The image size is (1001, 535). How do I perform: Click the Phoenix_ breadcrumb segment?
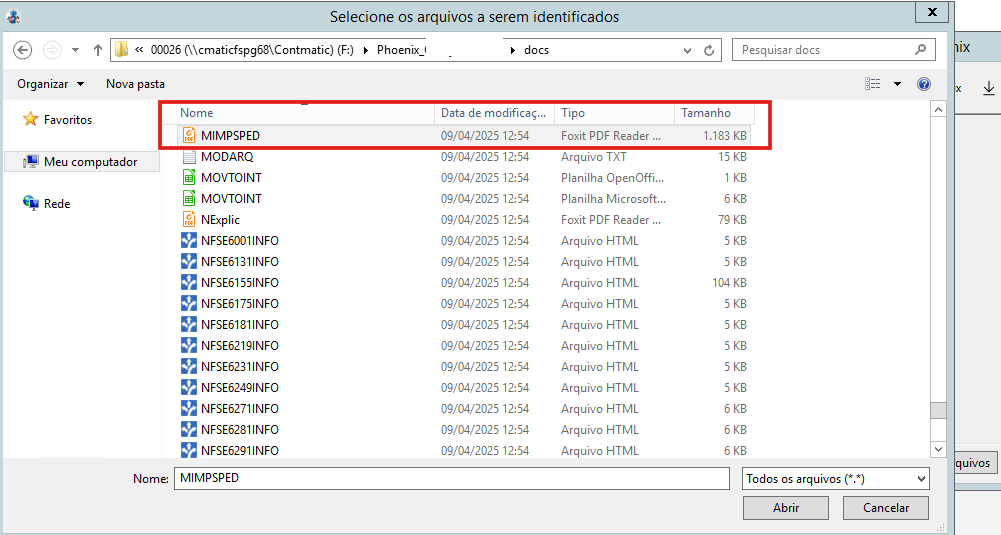(402, 50)
